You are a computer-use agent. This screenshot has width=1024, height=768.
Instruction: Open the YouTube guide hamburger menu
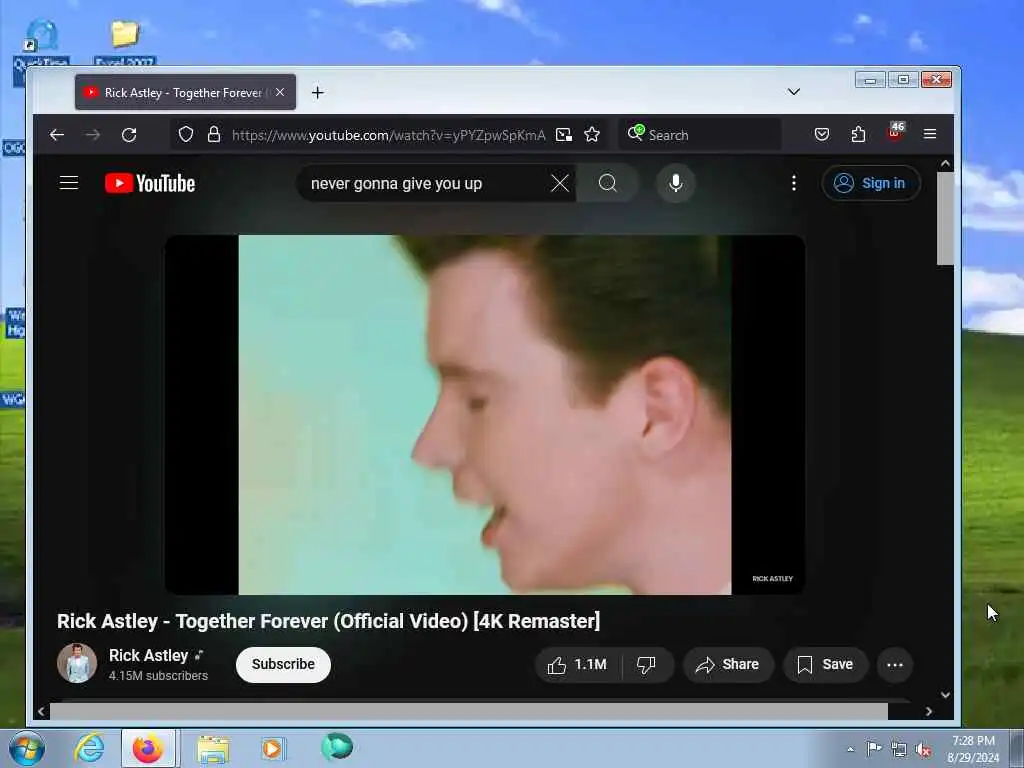click(x=69, y=183)
